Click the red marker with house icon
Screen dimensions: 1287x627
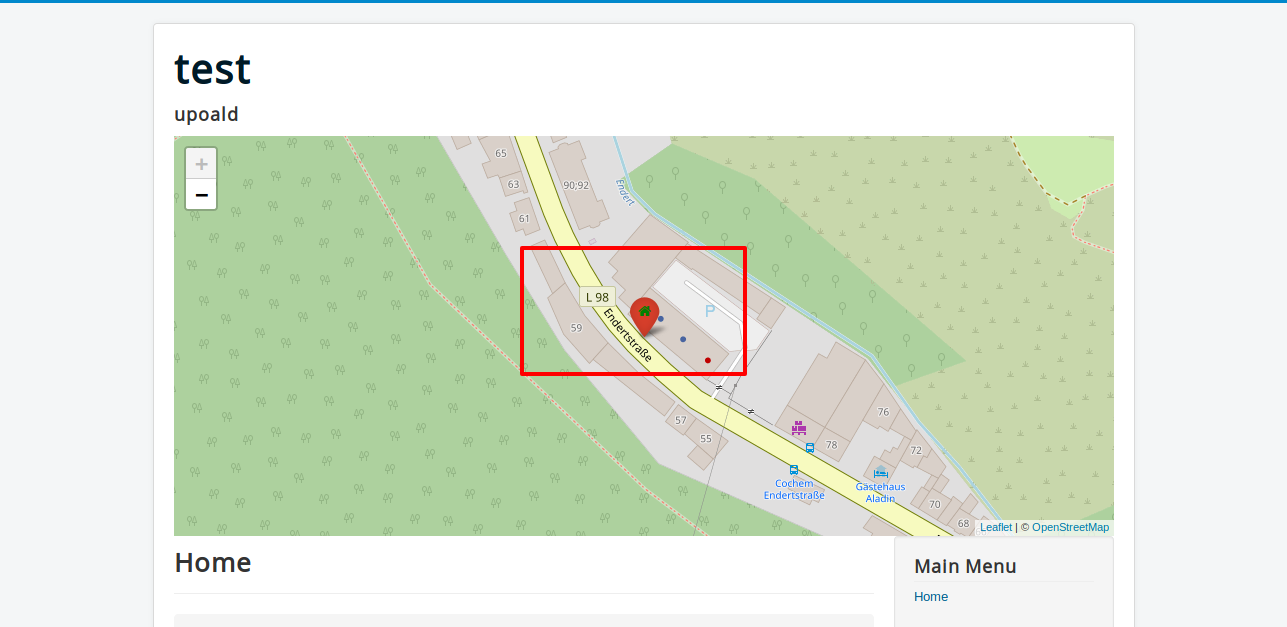[x=645, y=316]
